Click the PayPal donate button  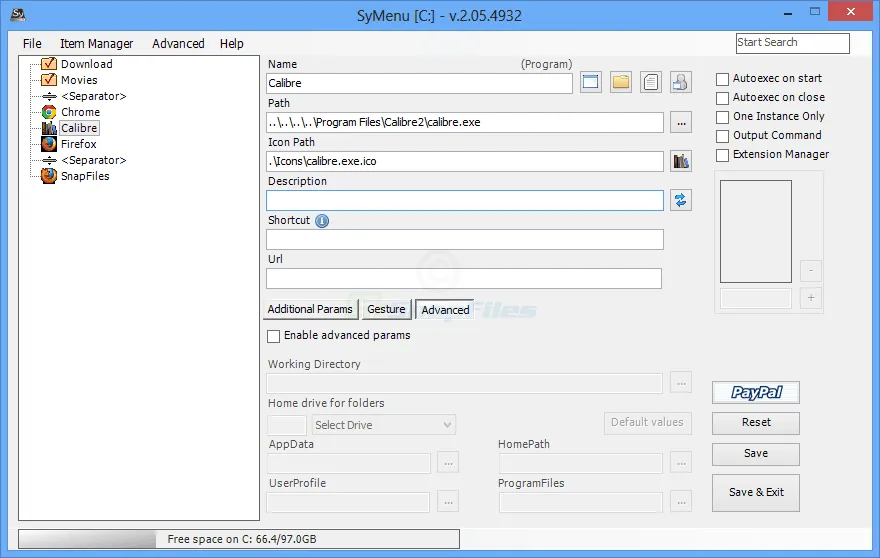point(756,392)
